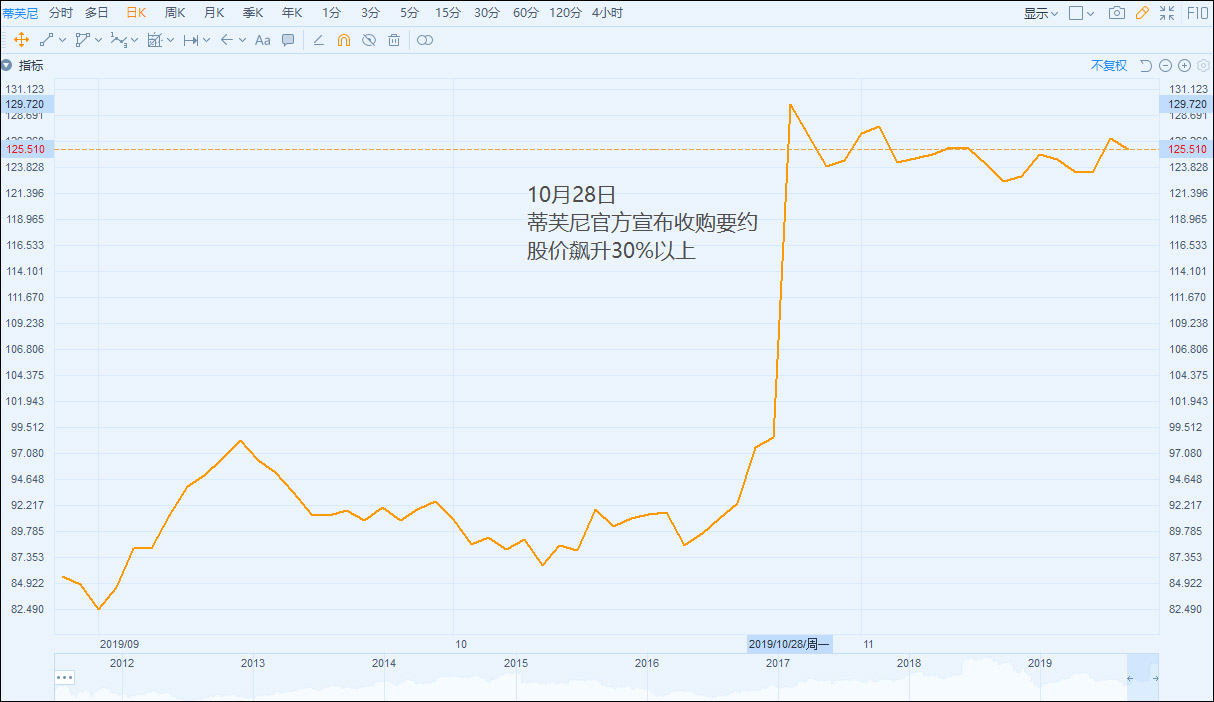Screen dimensions: 1214x702
Task: Click the right 129.720 price label
Action: pos(1187,104)
